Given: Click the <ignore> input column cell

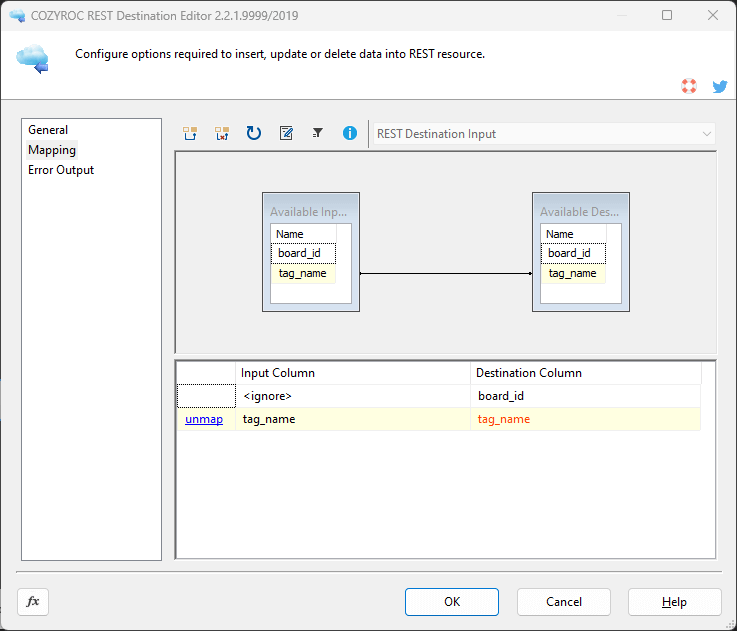Looking at the screenshot, I should point(353,396).
